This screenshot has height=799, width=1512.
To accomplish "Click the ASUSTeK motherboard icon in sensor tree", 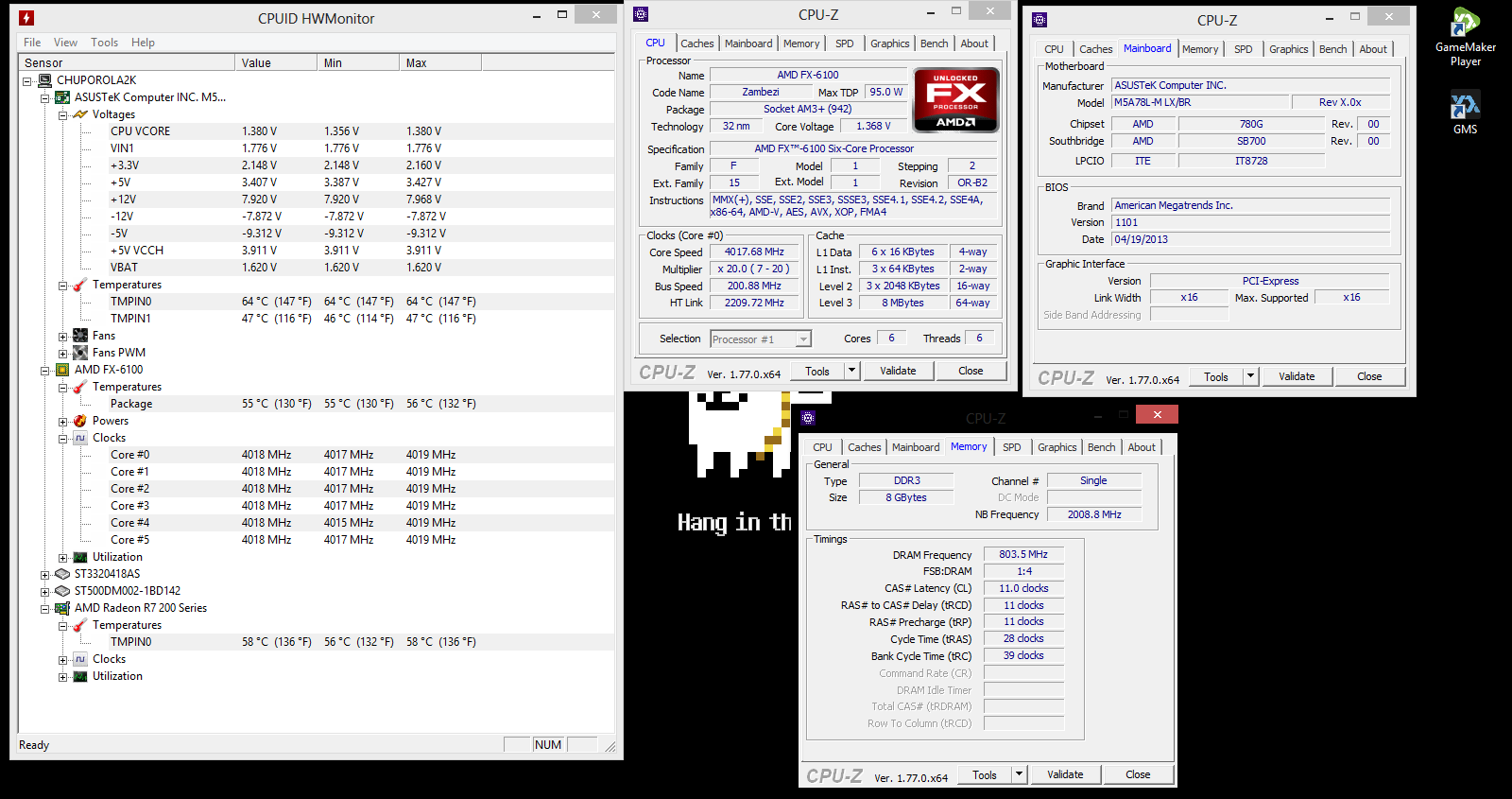I will (62, 97).
